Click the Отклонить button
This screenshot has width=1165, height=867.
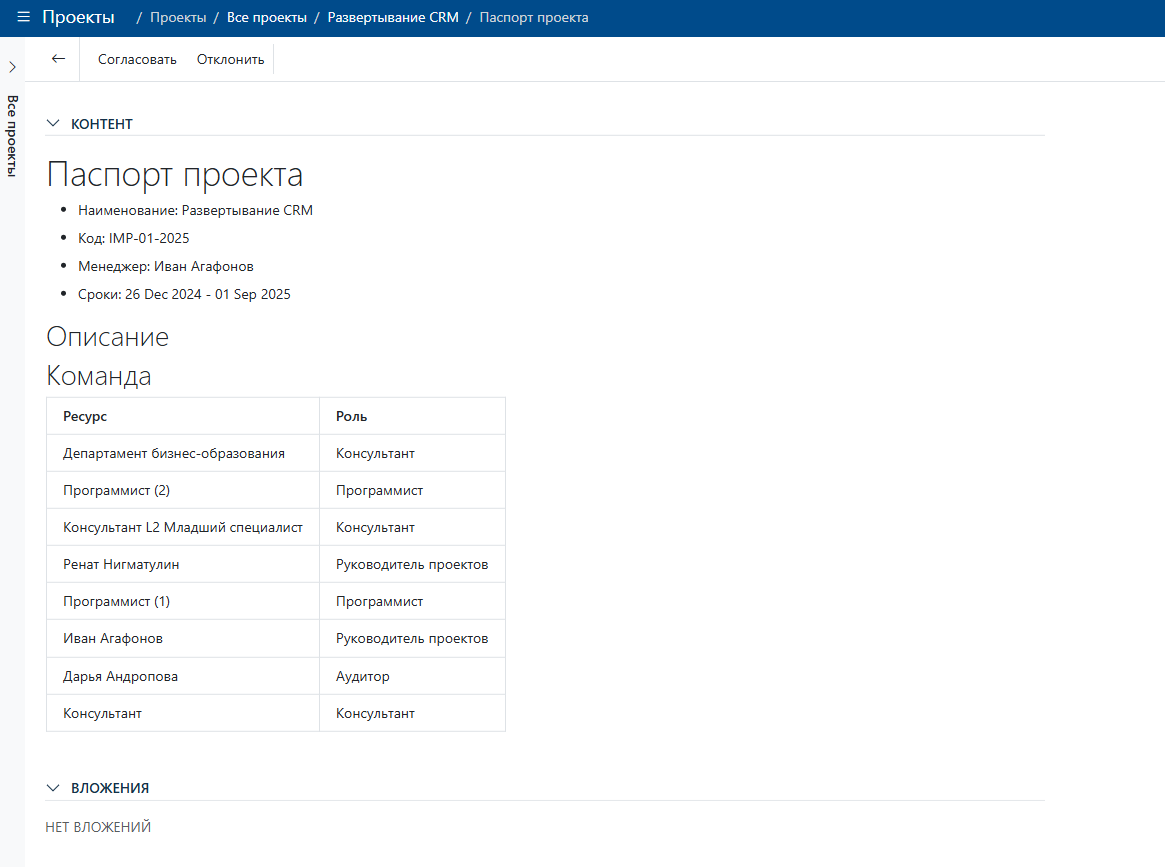coord(230,59)
